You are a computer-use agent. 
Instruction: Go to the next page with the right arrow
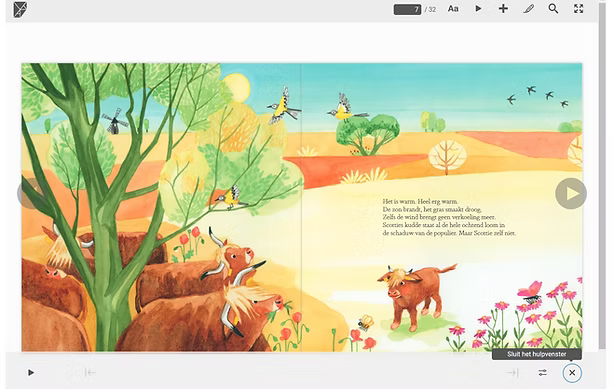(x=571, y=194)
